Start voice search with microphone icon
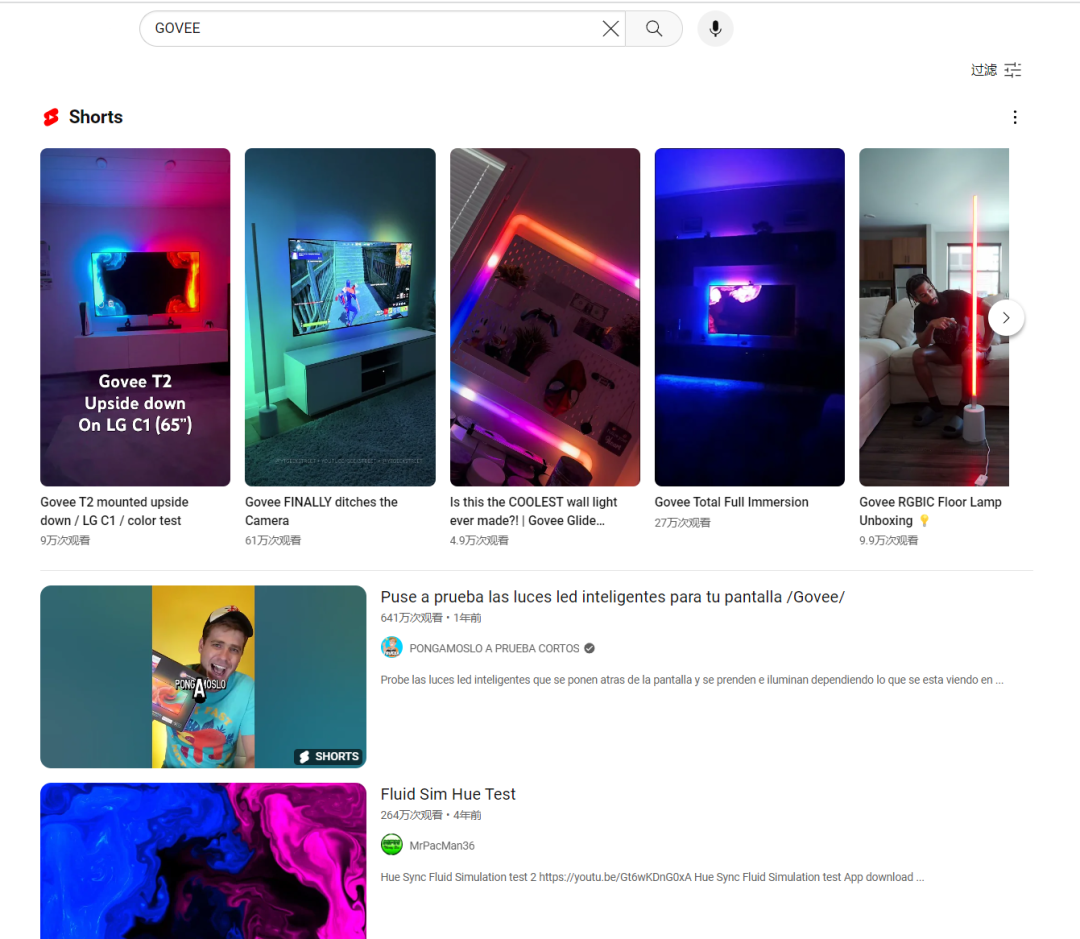The width and height of the screenshot is (1080, 939). pos(715,28)
